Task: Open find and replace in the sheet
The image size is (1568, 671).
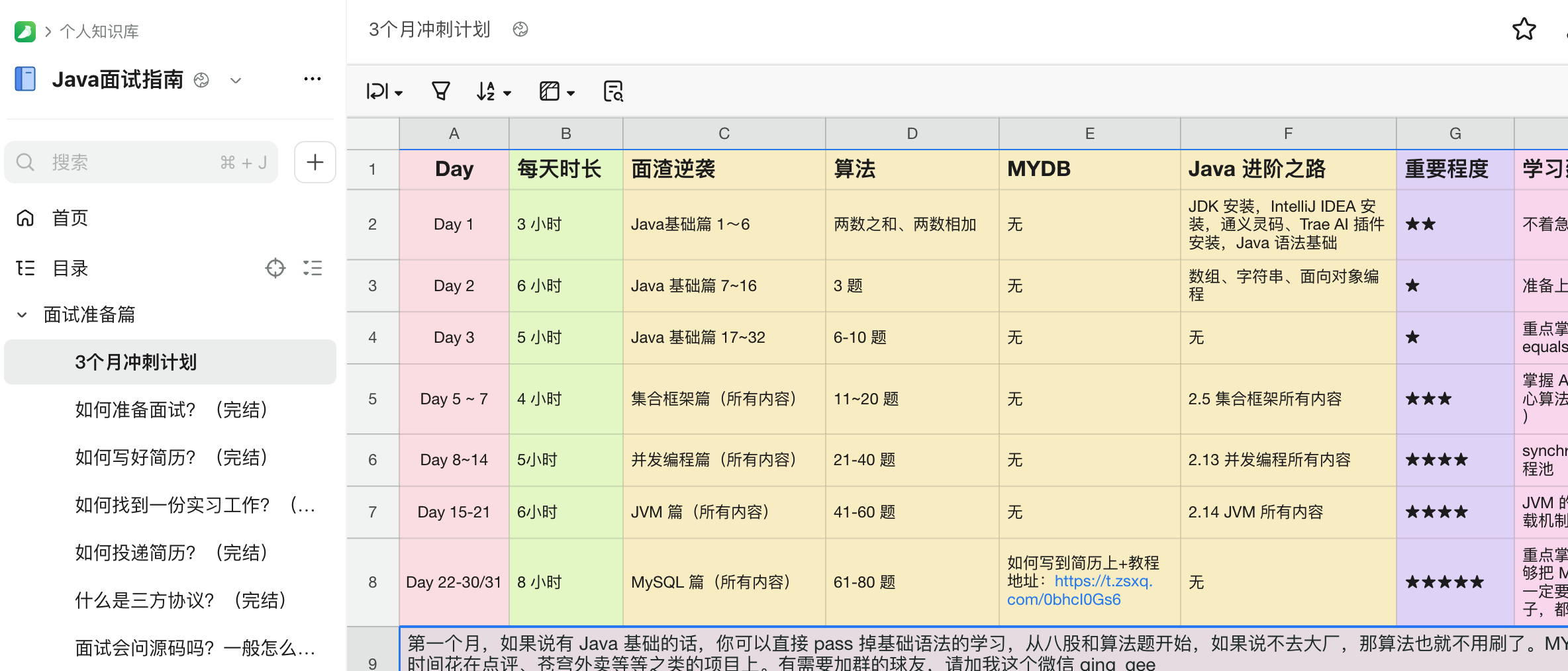Action: click(x=612, y=91)
